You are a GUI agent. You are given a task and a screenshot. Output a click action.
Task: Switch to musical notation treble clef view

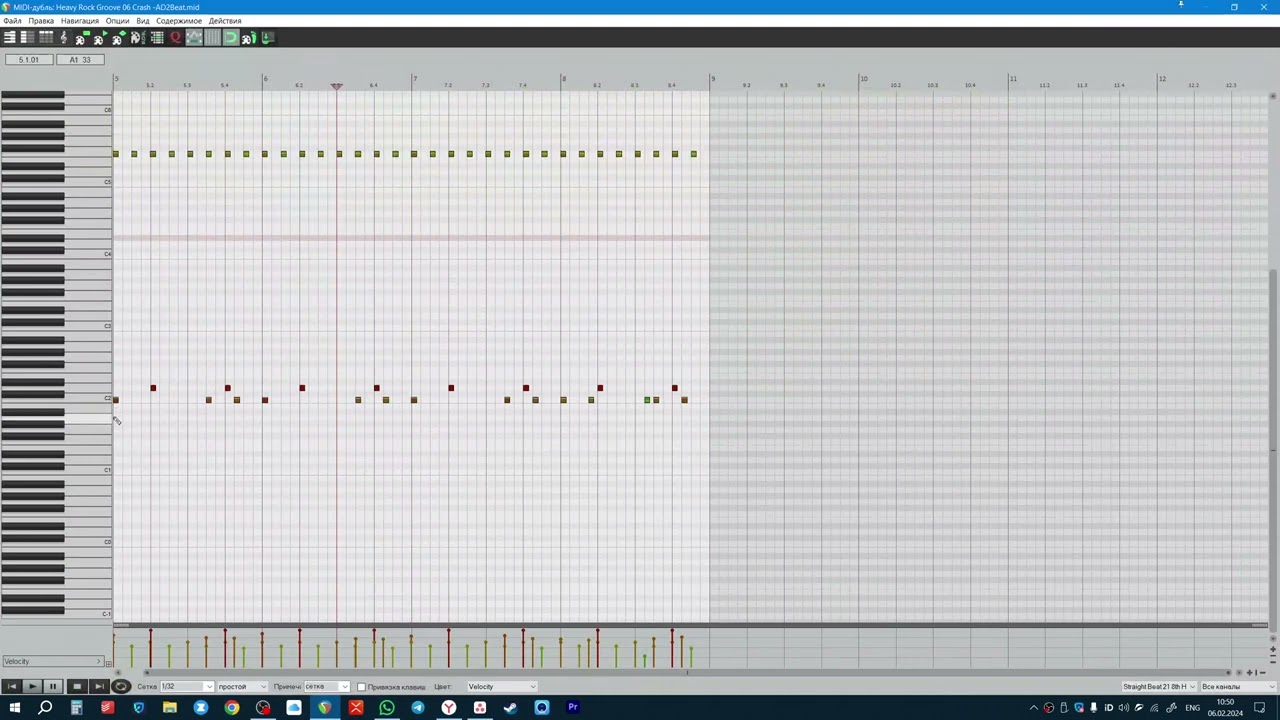coord(63,38)
